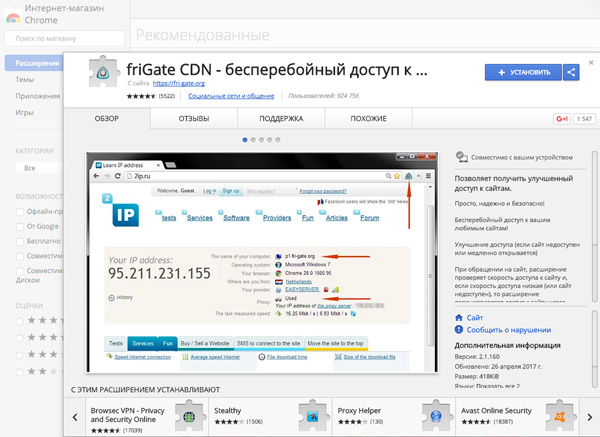Select Темы in the store sidebar
Screen dimensions: 600x437
point(25,80)
